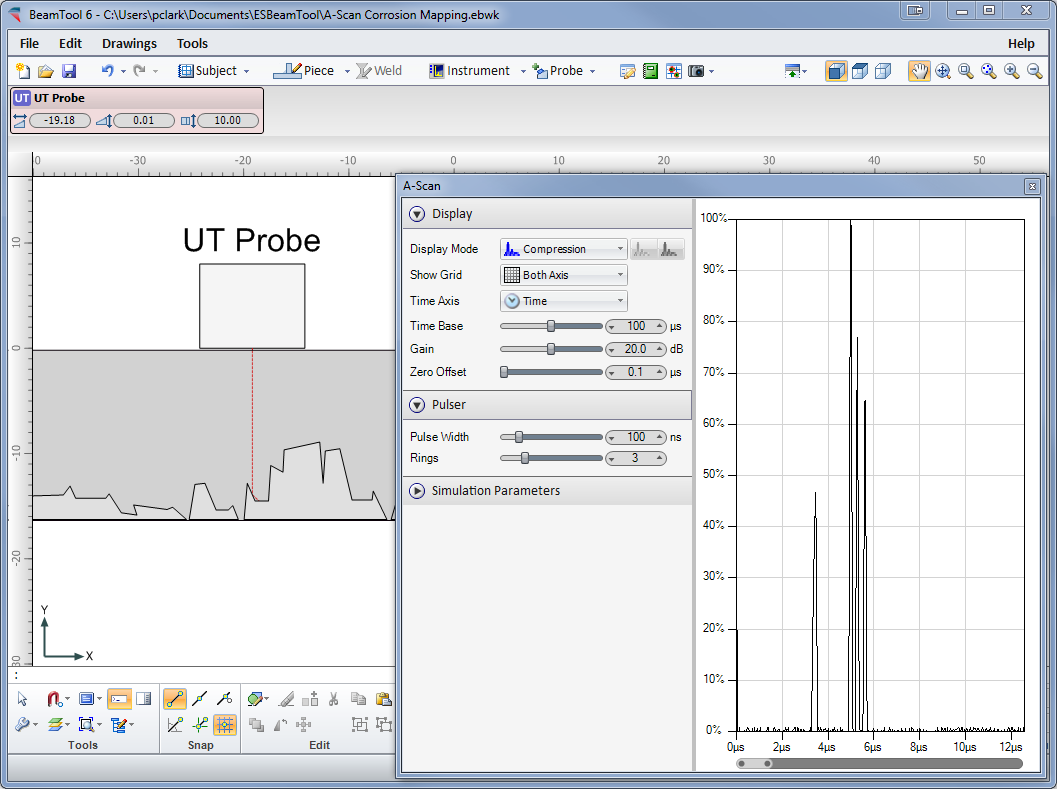The width and height of the screenshot is (1057, 789).
Task: Click the Copy icon in Edit panel
Action: [359, 699]
